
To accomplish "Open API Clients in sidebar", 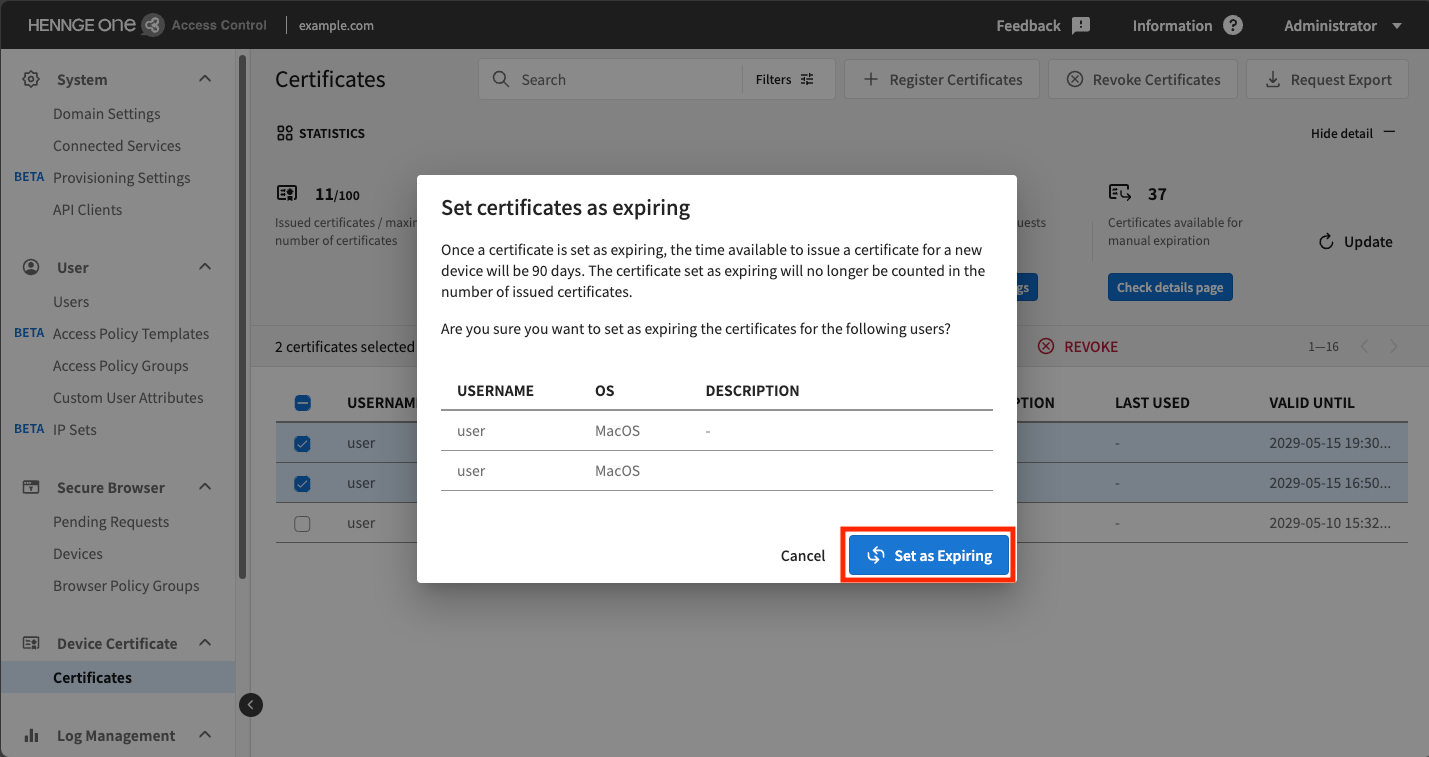I will (88, 210).
